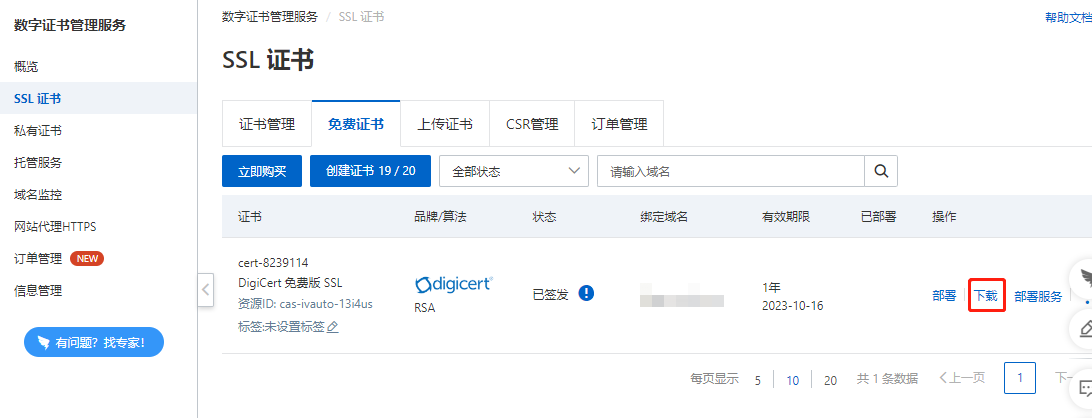
Task: Click the 立即购买 button
Action: [262, 171]
